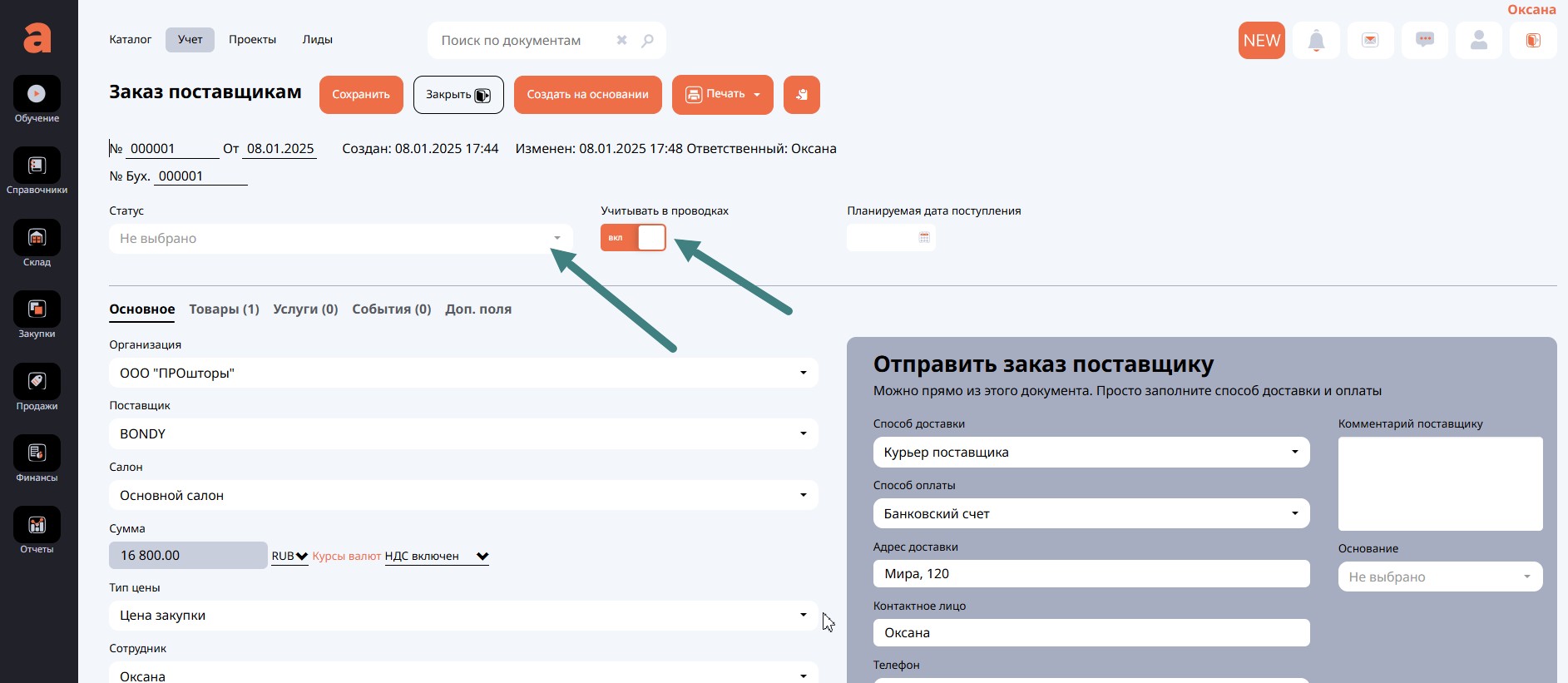This screenshot has height=683, width=1568.
Task: Open the Обучение sidebar section
Action: click(x=37, y=95)
